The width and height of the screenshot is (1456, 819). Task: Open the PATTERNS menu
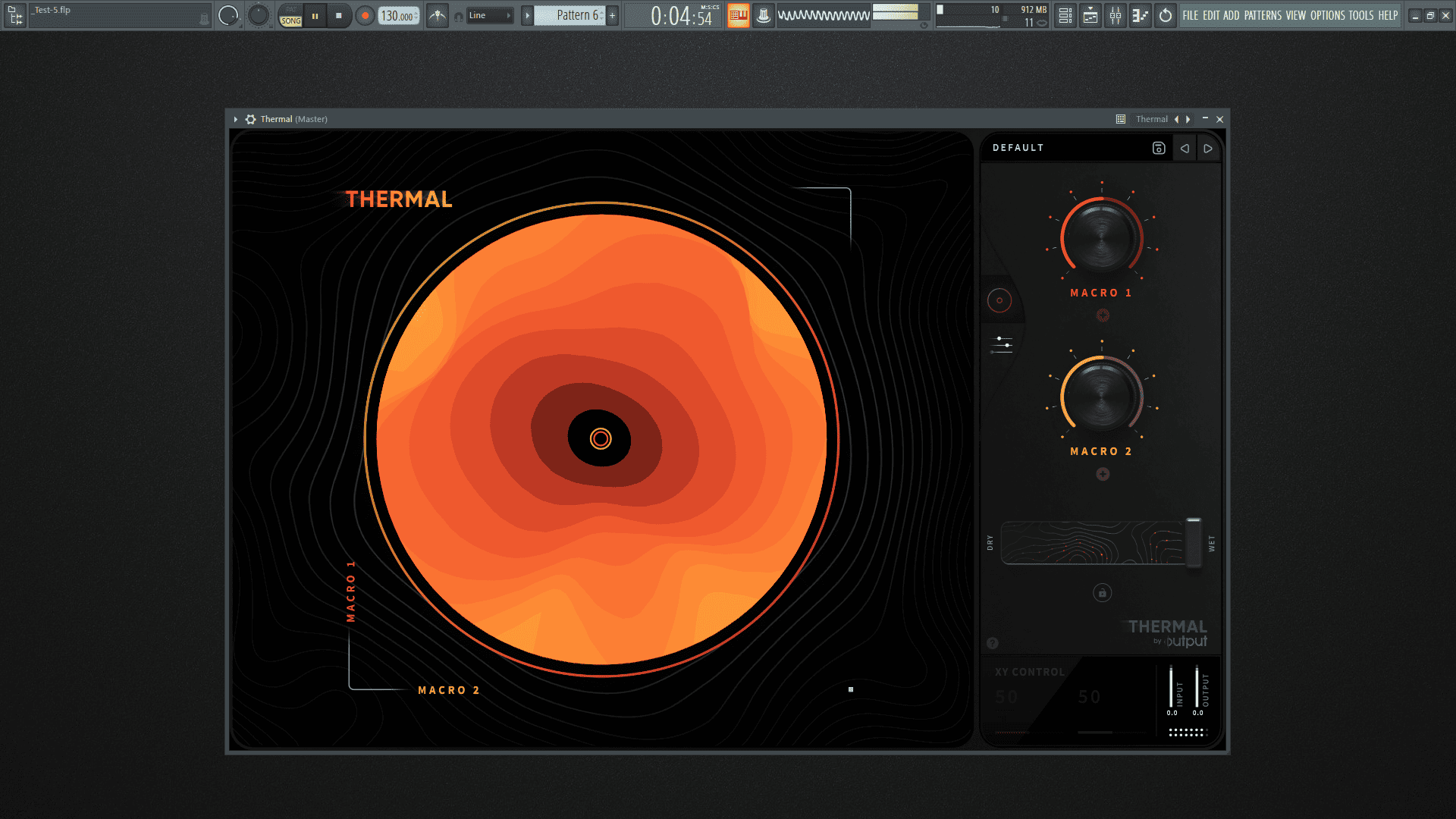click(1263, 15)
